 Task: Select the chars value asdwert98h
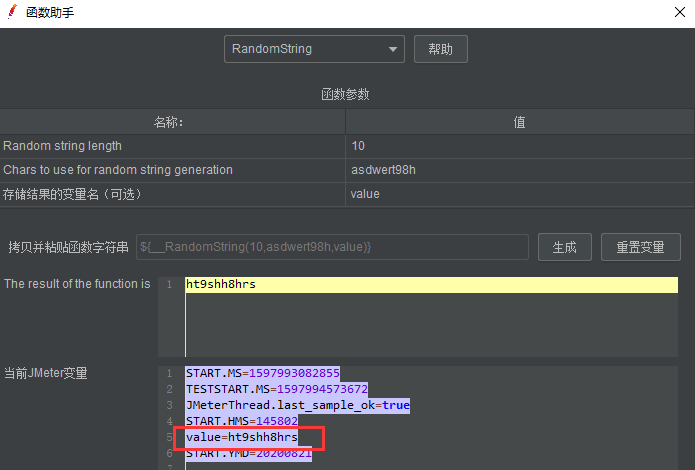point(519,170)
